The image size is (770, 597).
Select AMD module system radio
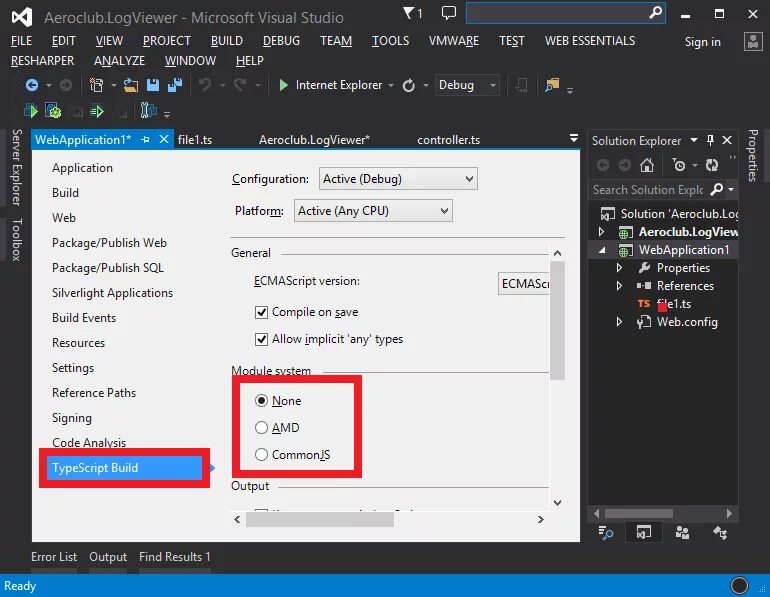[261, 428]
